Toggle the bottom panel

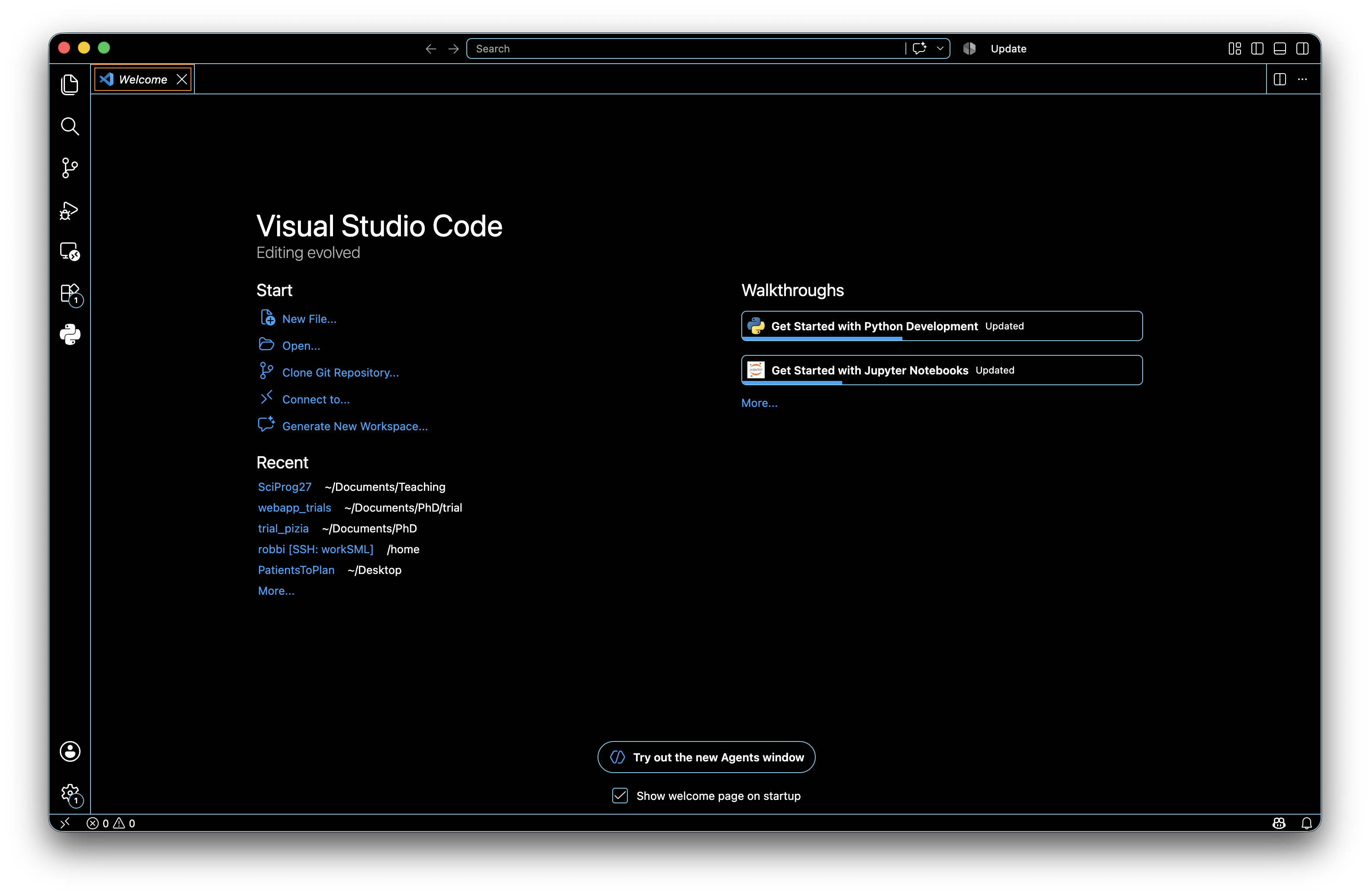coord(1280,49)
